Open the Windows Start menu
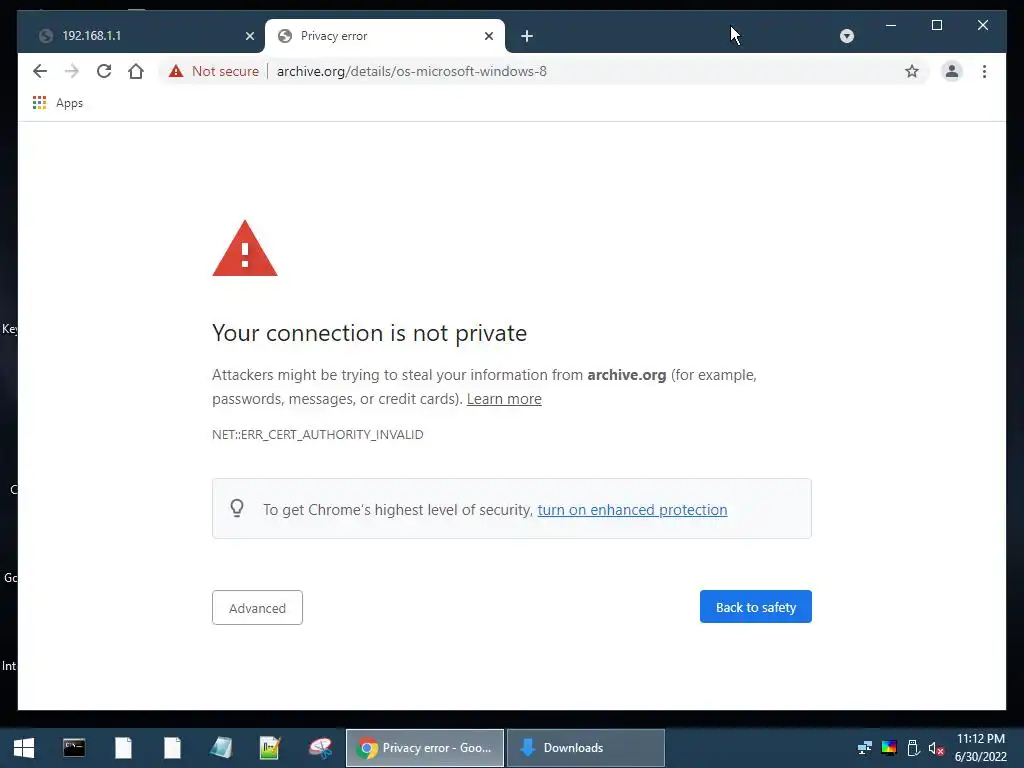Viewport: 1024px width, 768px height. pyautogui.click(x=24, y=748)
